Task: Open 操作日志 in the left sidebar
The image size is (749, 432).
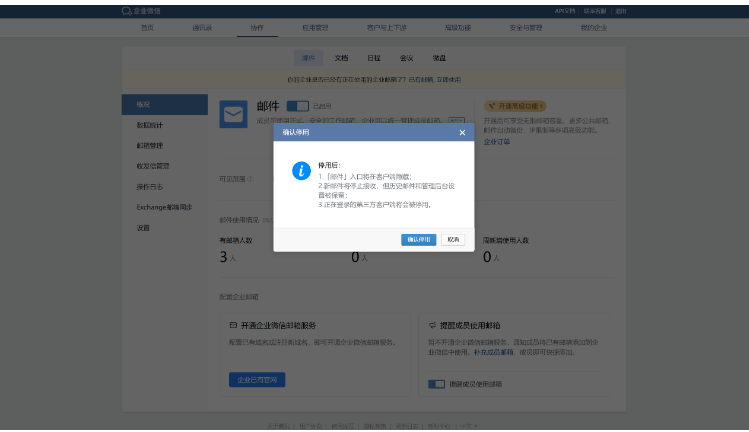Action: click(x=150, y=186)
